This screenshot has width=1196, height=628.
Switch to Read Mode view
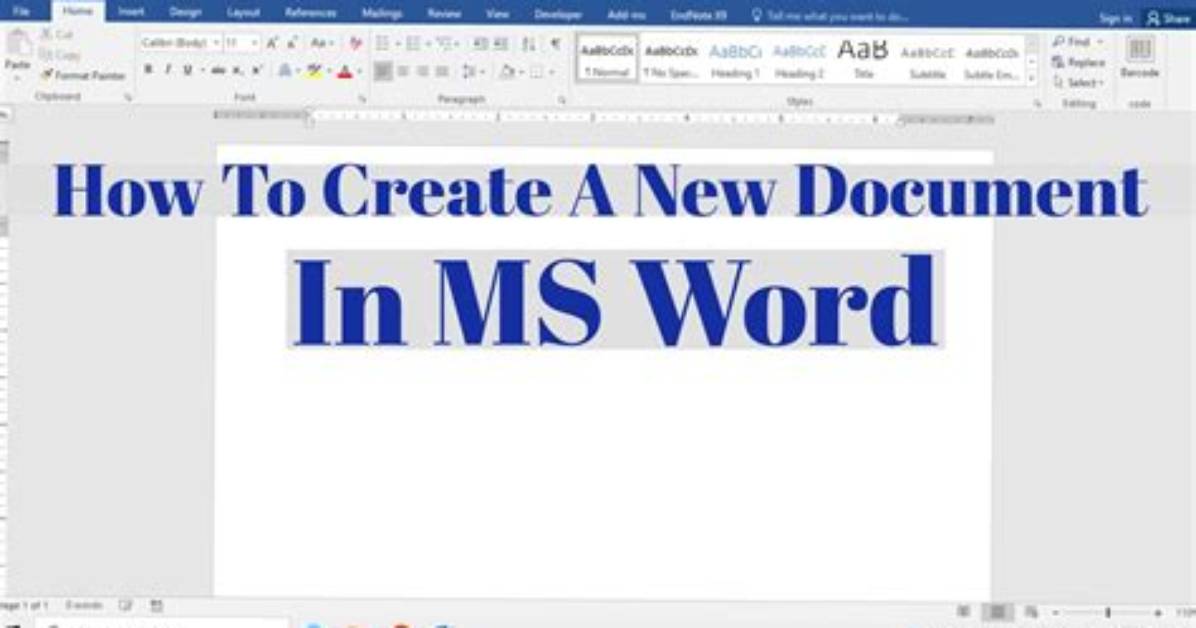pyautogui.click(x=964, y=611)
